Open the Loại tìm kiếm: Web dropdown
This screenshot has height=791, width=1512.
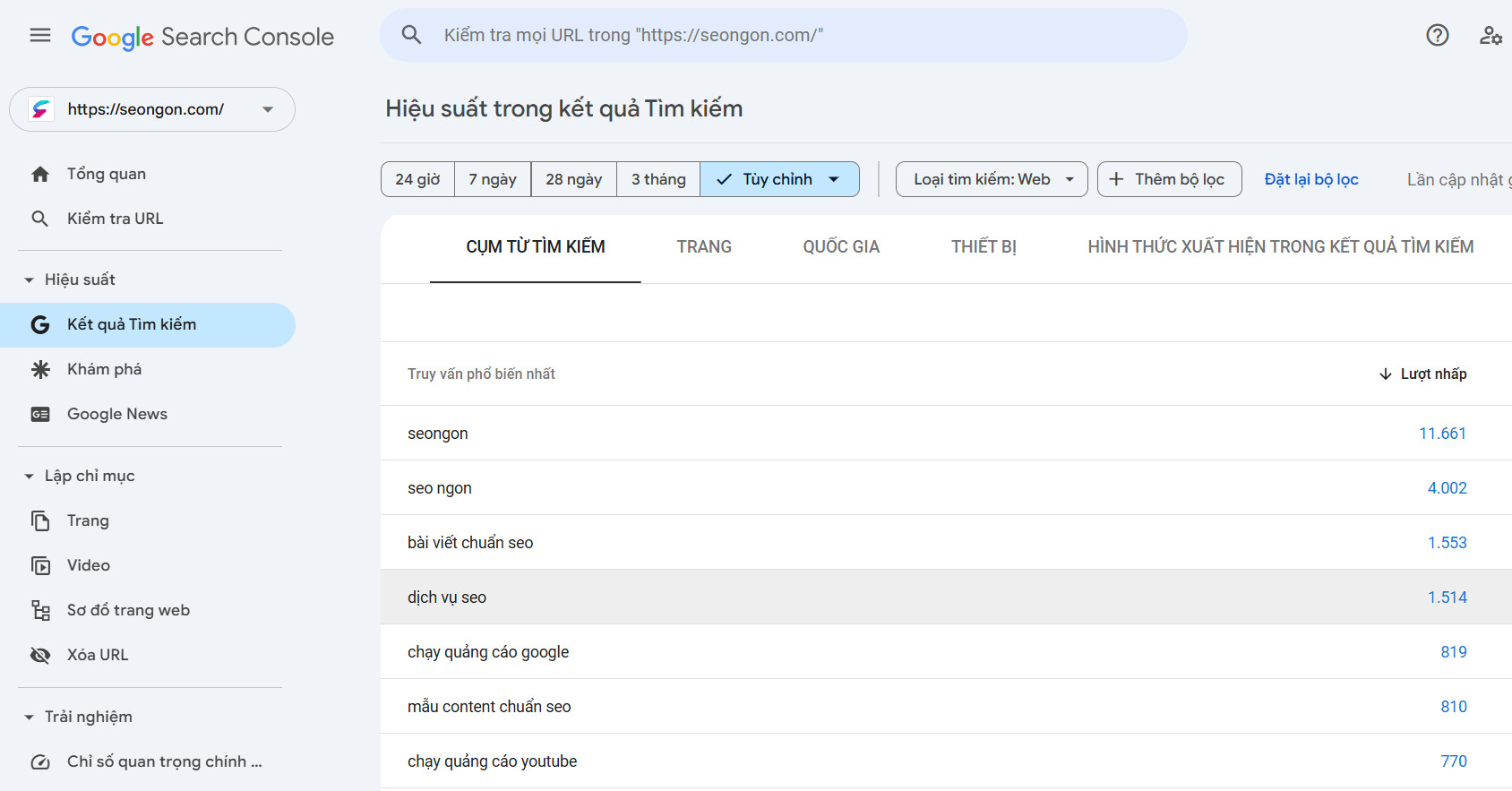[992, 179]
